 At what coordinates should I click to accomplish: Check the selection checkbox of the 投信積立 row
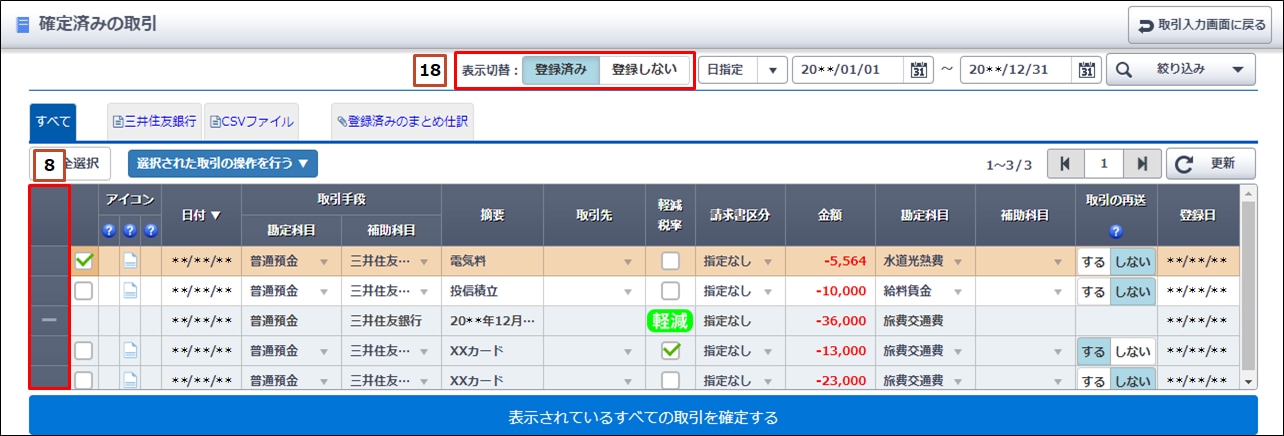point(85,291)
